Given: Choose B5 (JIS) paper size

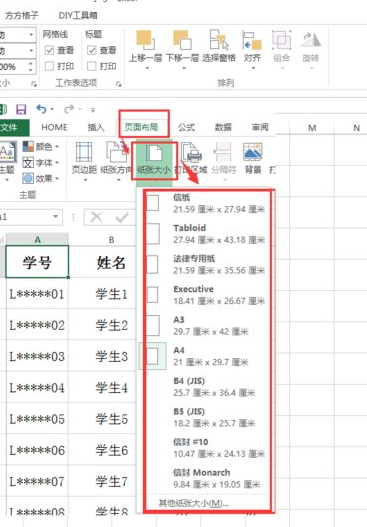Looking at the screenshot, I should coord(206,417).
